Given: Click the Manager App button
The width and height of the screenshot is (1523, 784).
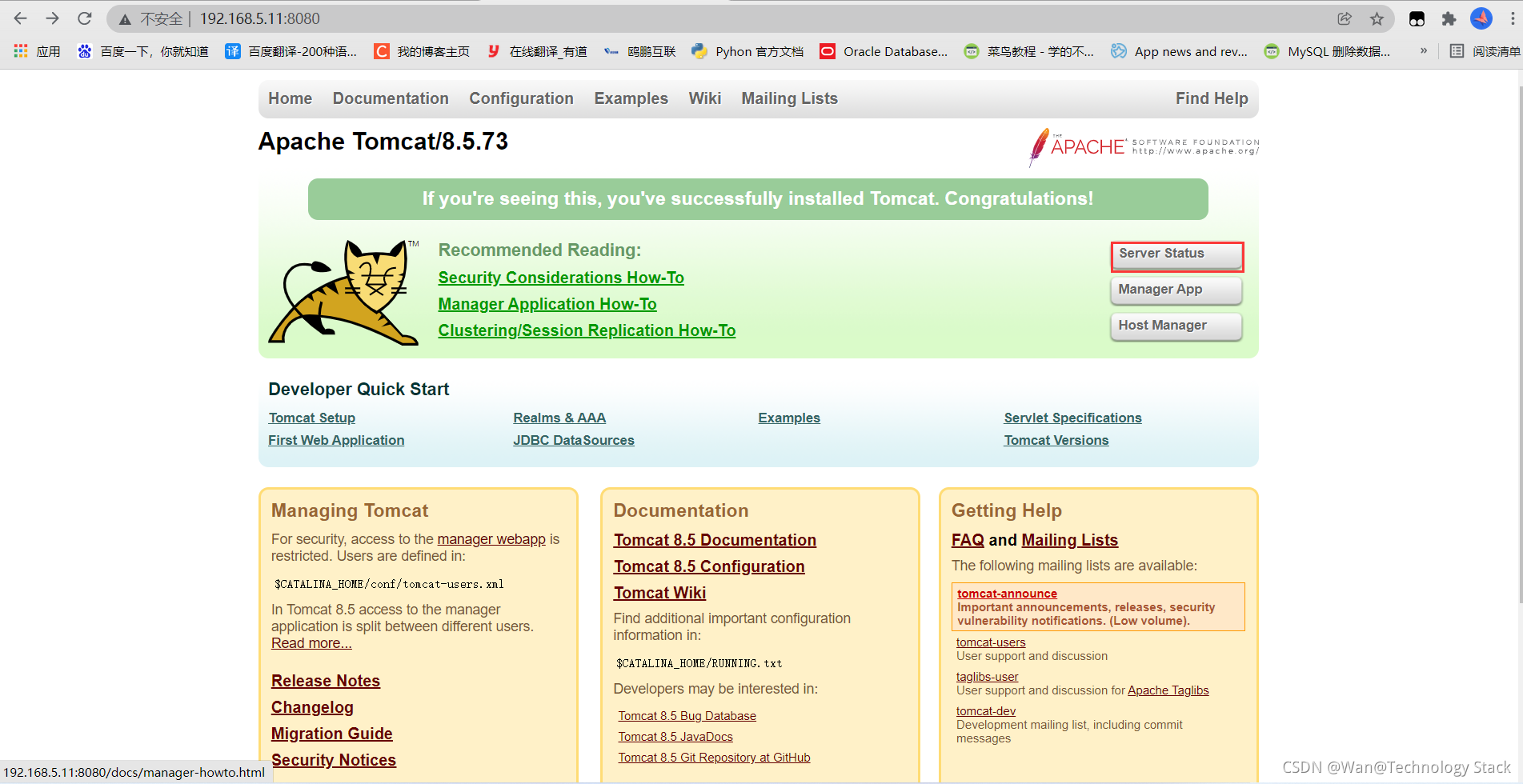Looking at the screenshot, I should click(1176, 290).
